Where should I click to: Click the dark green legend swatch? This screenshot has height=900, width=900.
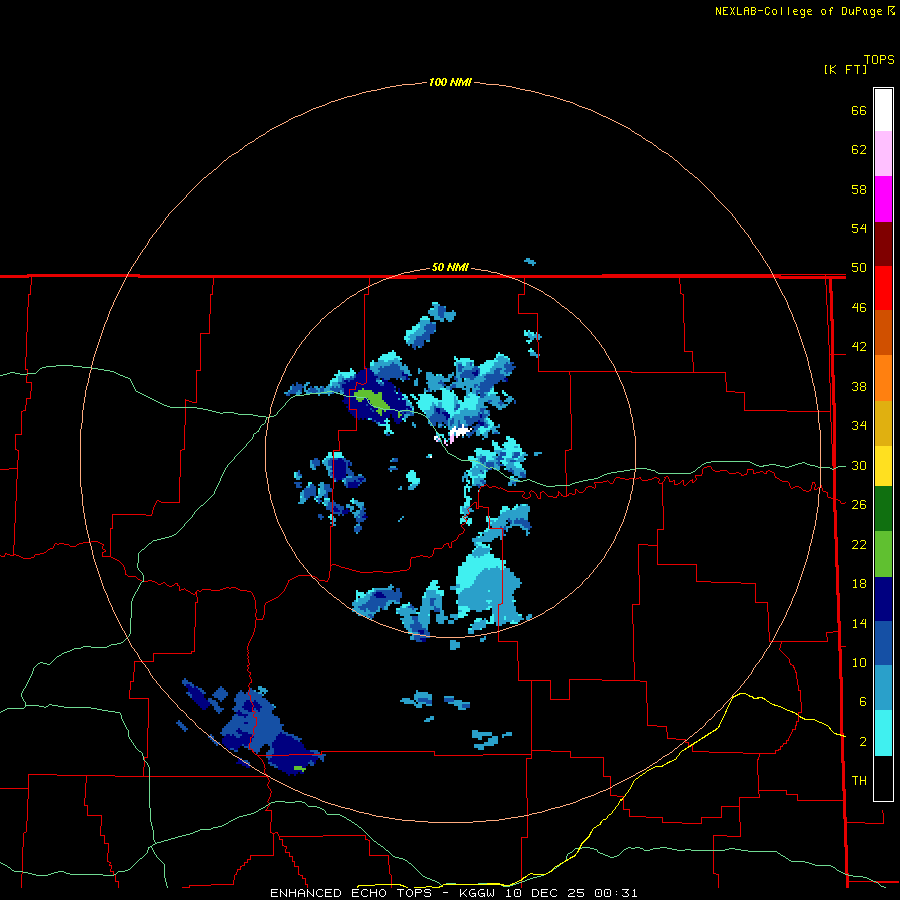(883, 509)
